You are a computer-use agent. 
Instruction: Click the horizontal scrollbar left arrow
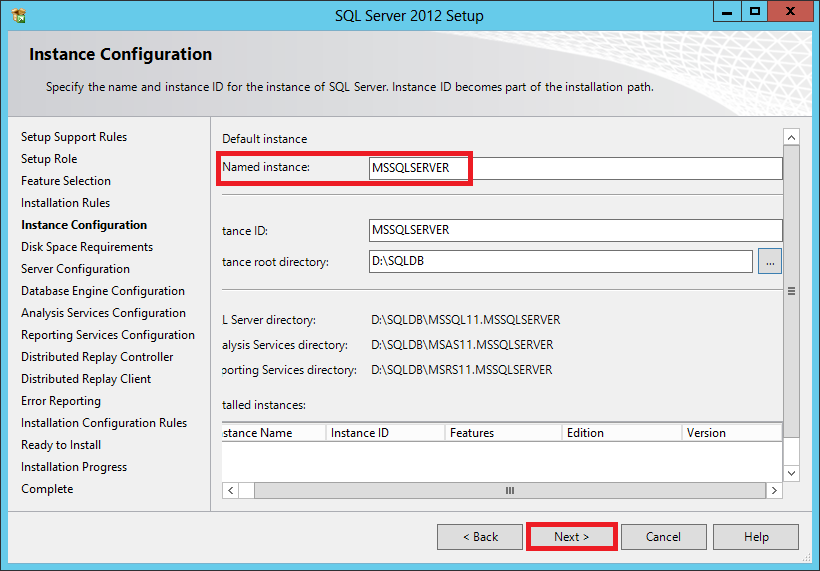[230, 491]
